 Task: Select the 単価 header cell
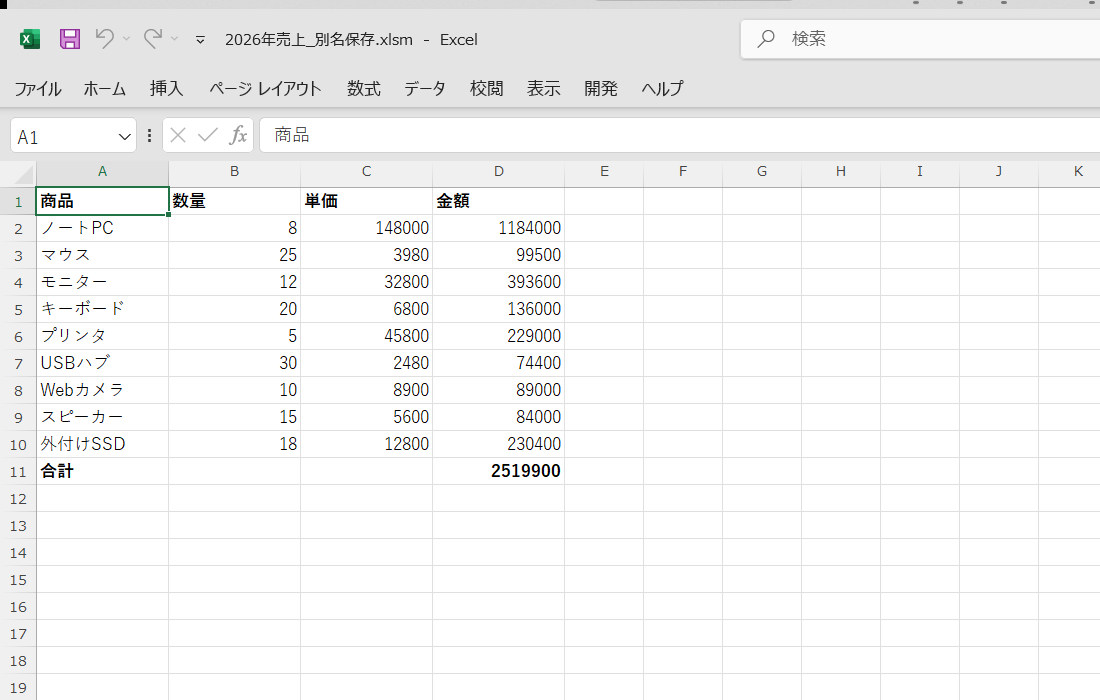point(366,201)
